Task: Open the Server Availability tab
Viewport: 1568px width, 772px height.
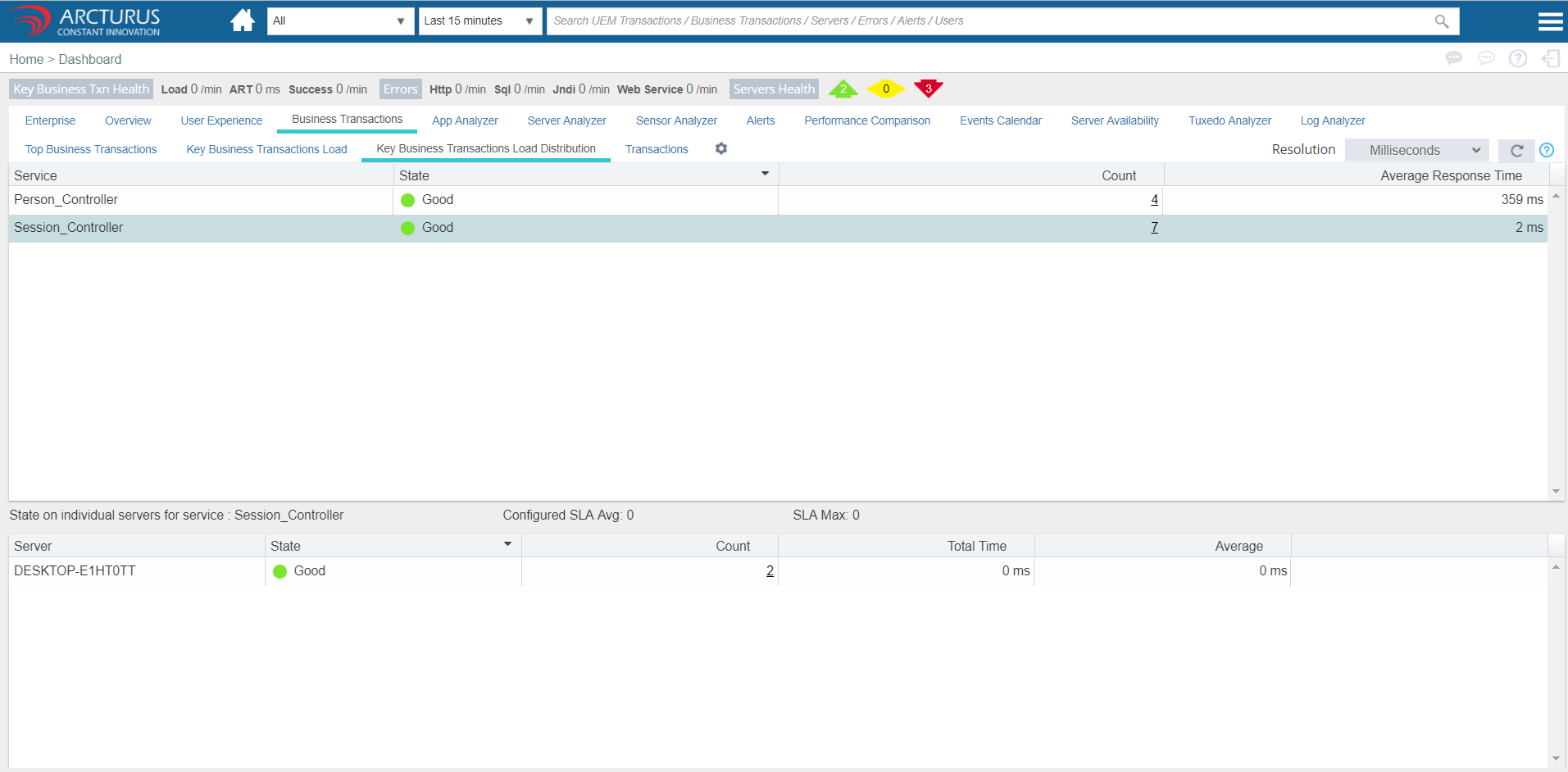Action: click(x=1115, y=120)
